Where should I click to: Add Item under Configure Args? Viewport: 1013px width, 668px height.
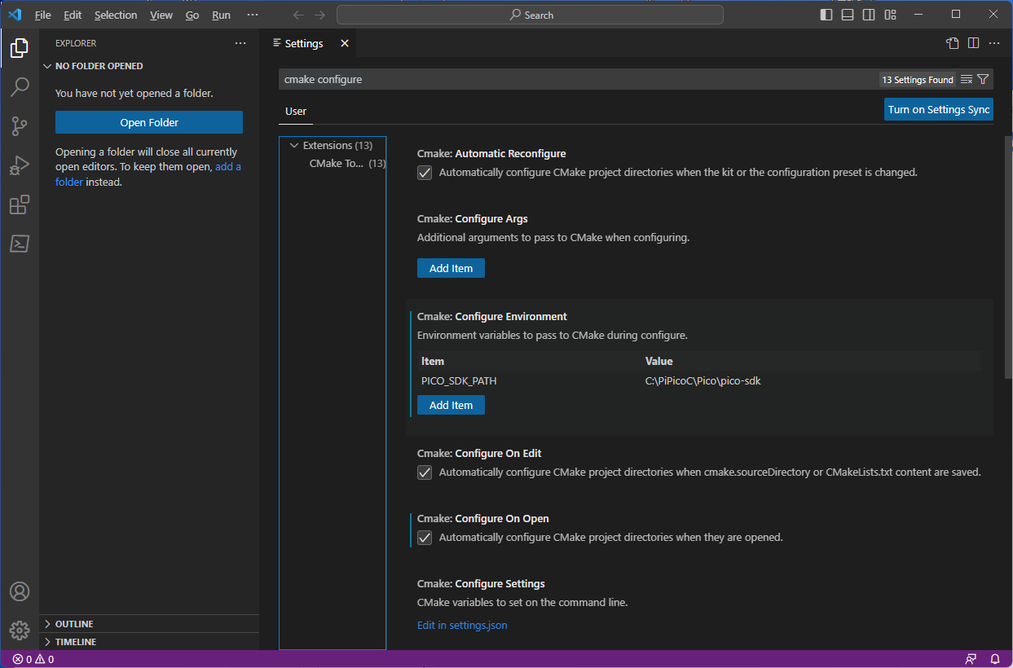(451, 268)
